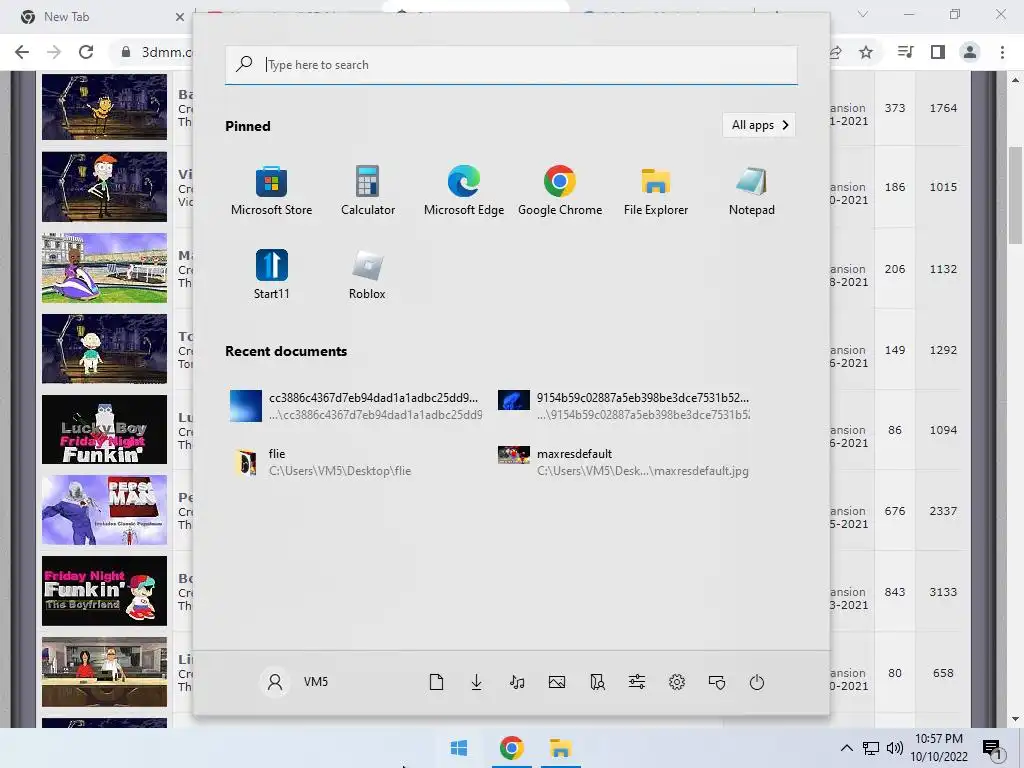Open Chrome three-dot menu

coord(1002,52)
